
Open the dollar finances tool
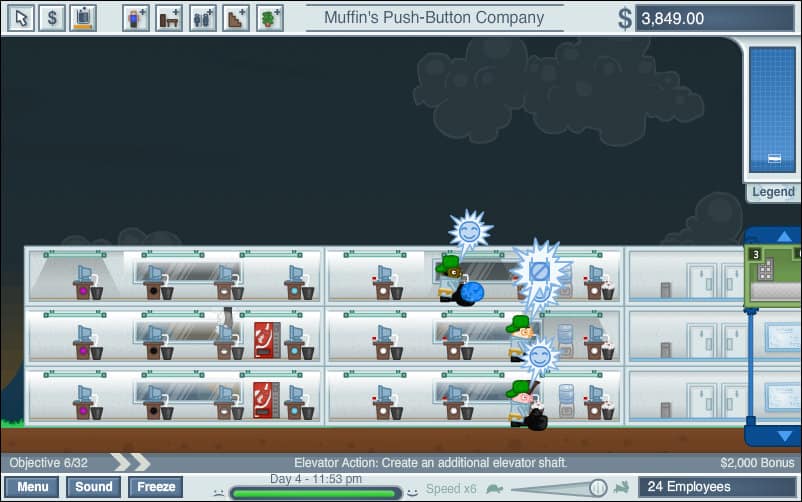52,18
